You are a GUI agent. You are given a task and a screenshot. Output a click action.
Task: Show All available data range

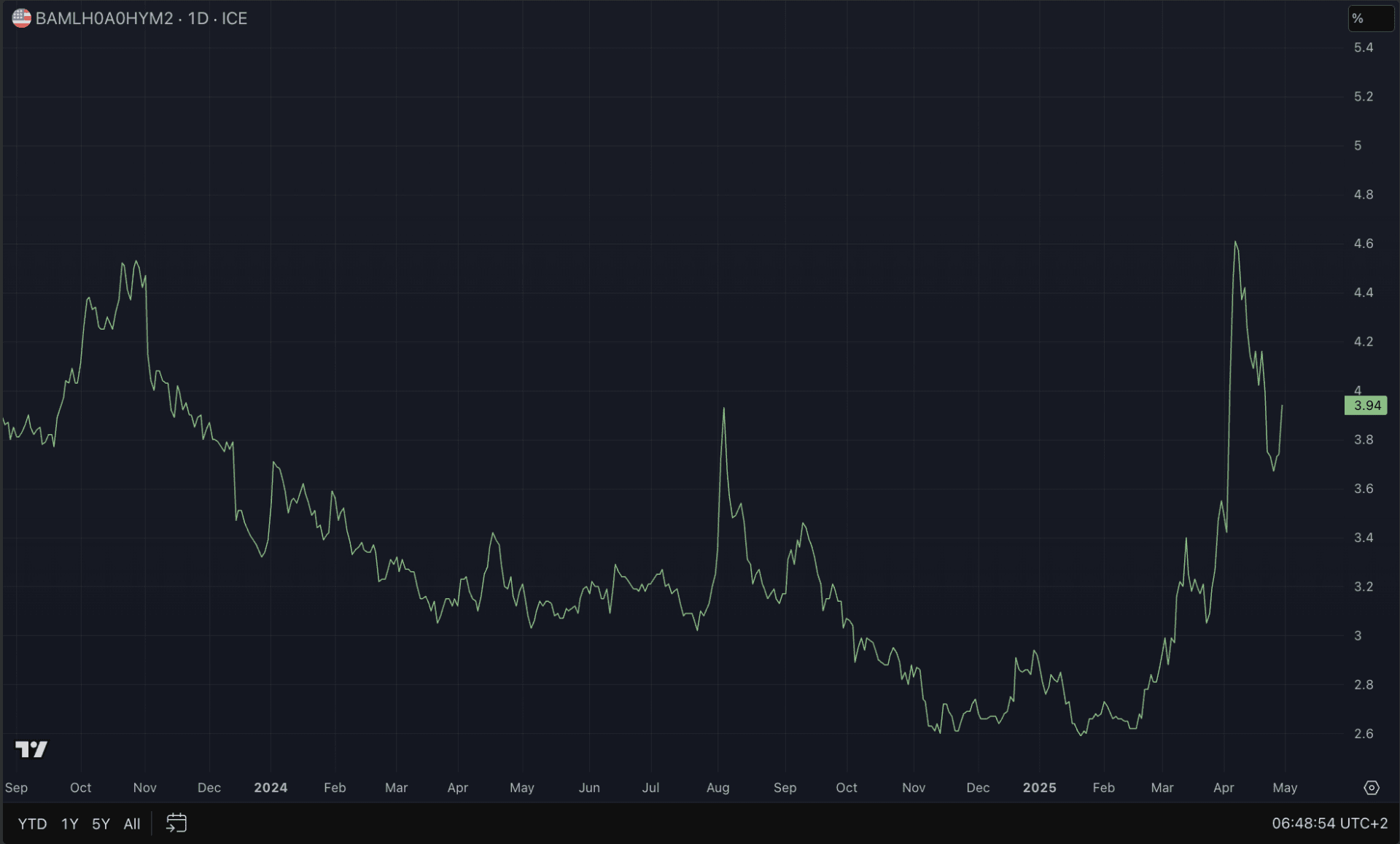[132, 824]
